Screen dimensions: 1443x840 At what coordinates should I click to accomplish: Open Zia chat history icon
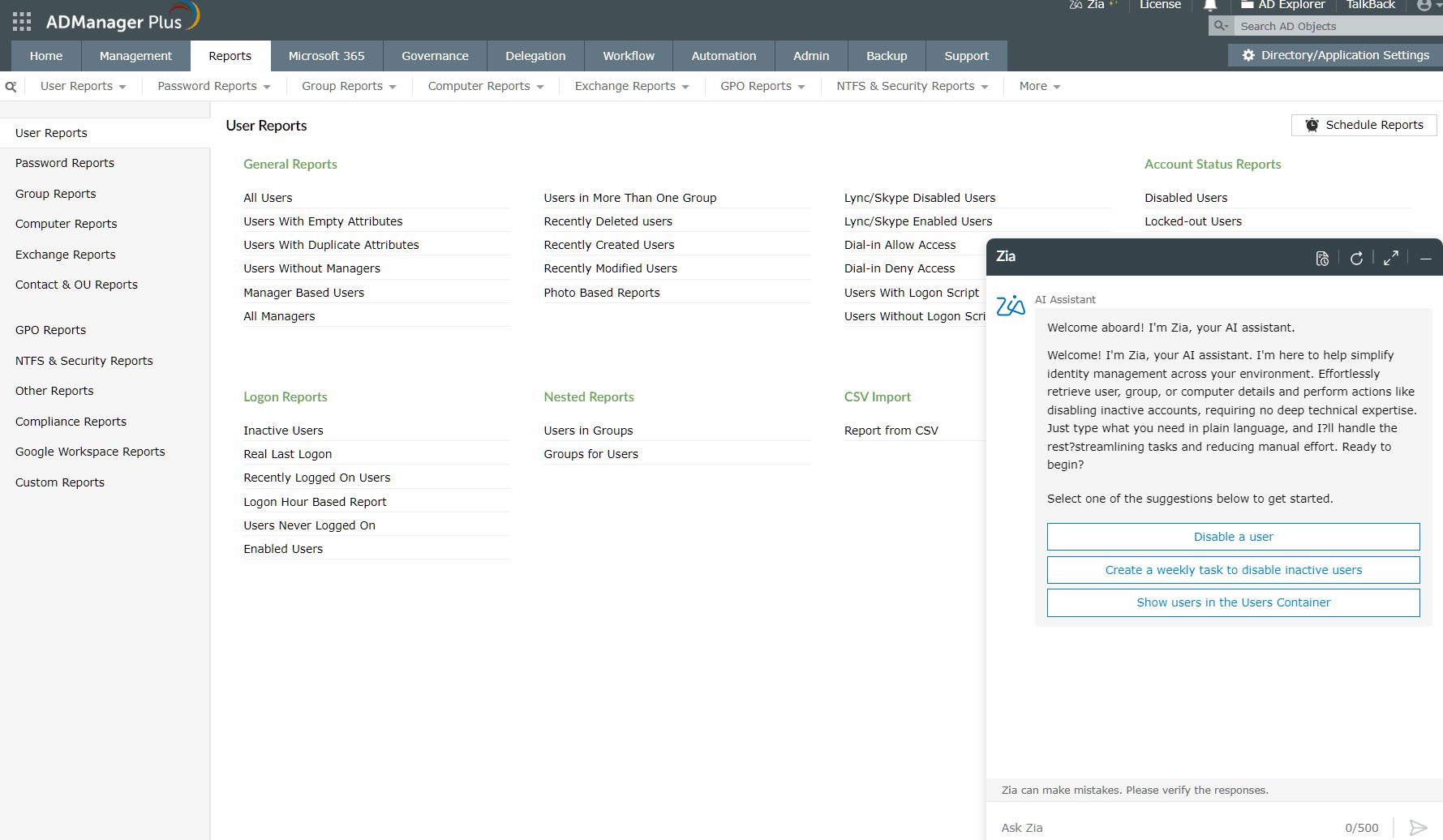click(x=1322, y=258)
